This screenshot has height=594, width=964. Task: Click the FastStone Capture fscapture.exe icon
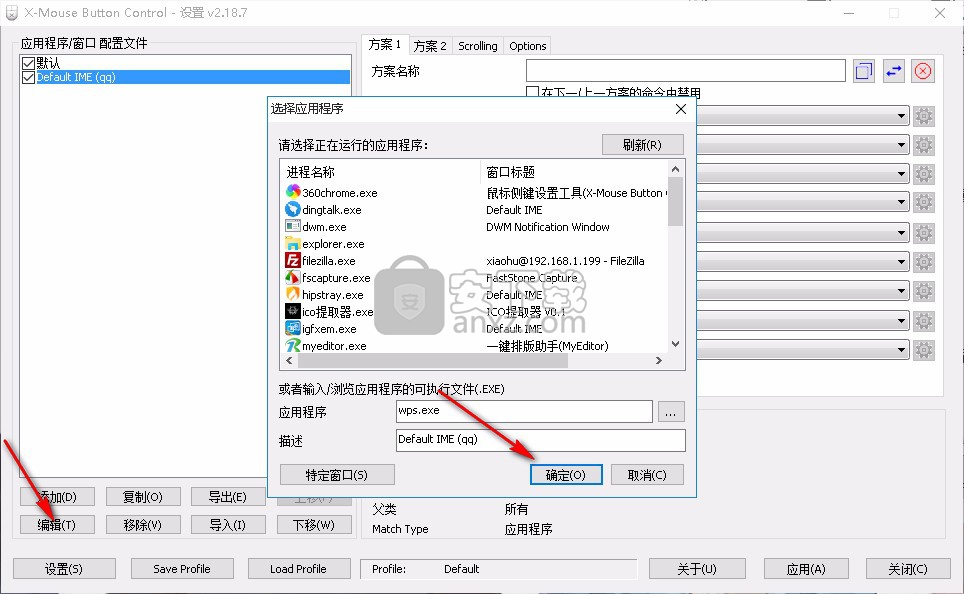click(292, 277)
